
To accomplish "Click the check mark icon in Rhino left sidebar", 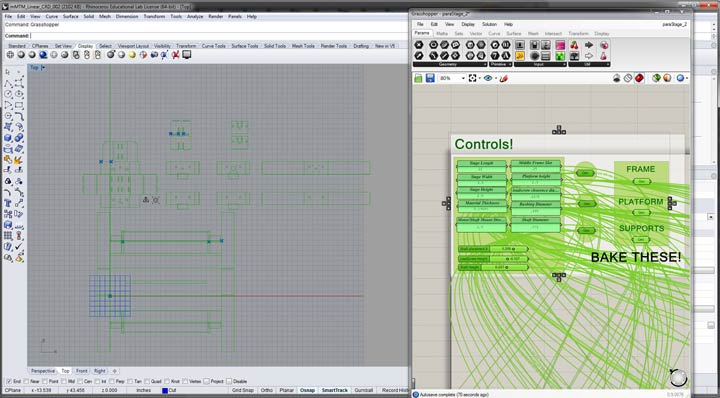I will [19, 247].
